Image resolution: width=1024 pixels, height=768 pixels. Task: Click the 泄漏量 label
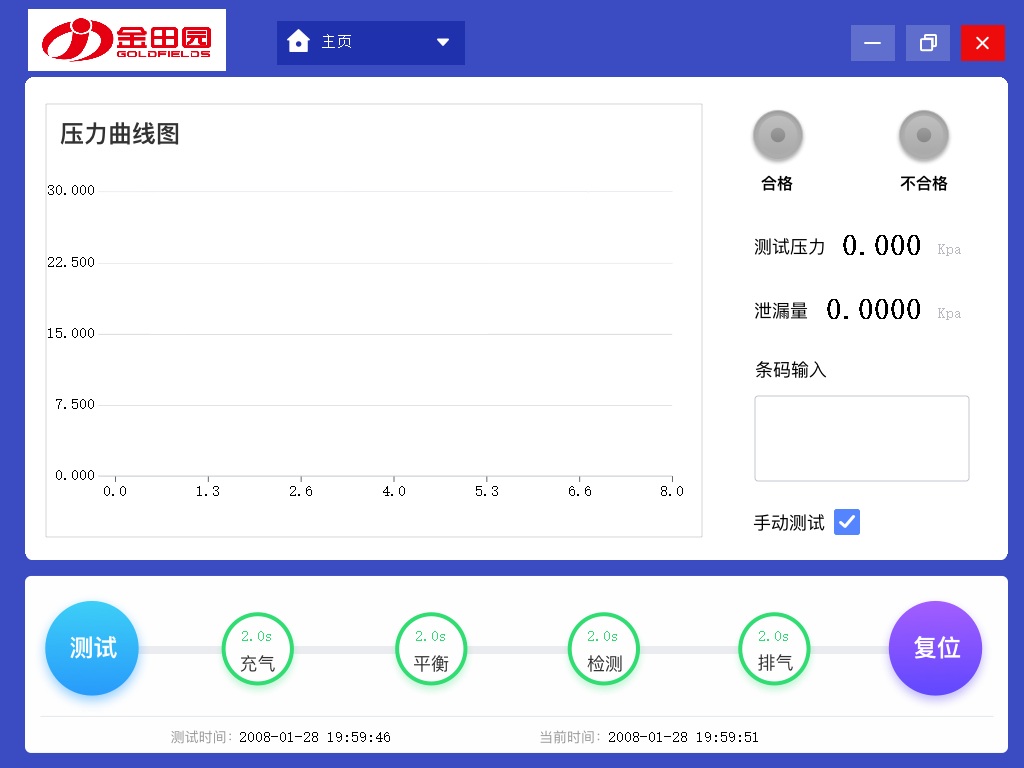click(x=781, y=311)
